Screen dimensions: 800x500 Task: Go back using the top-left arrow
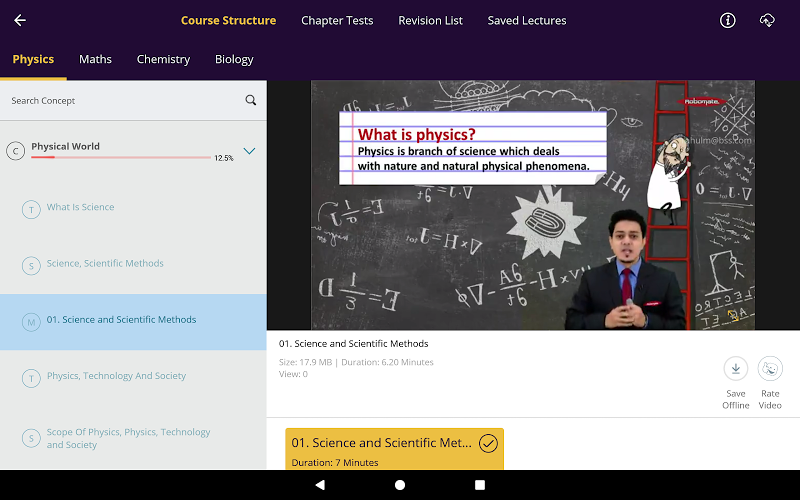click(20, 20)
